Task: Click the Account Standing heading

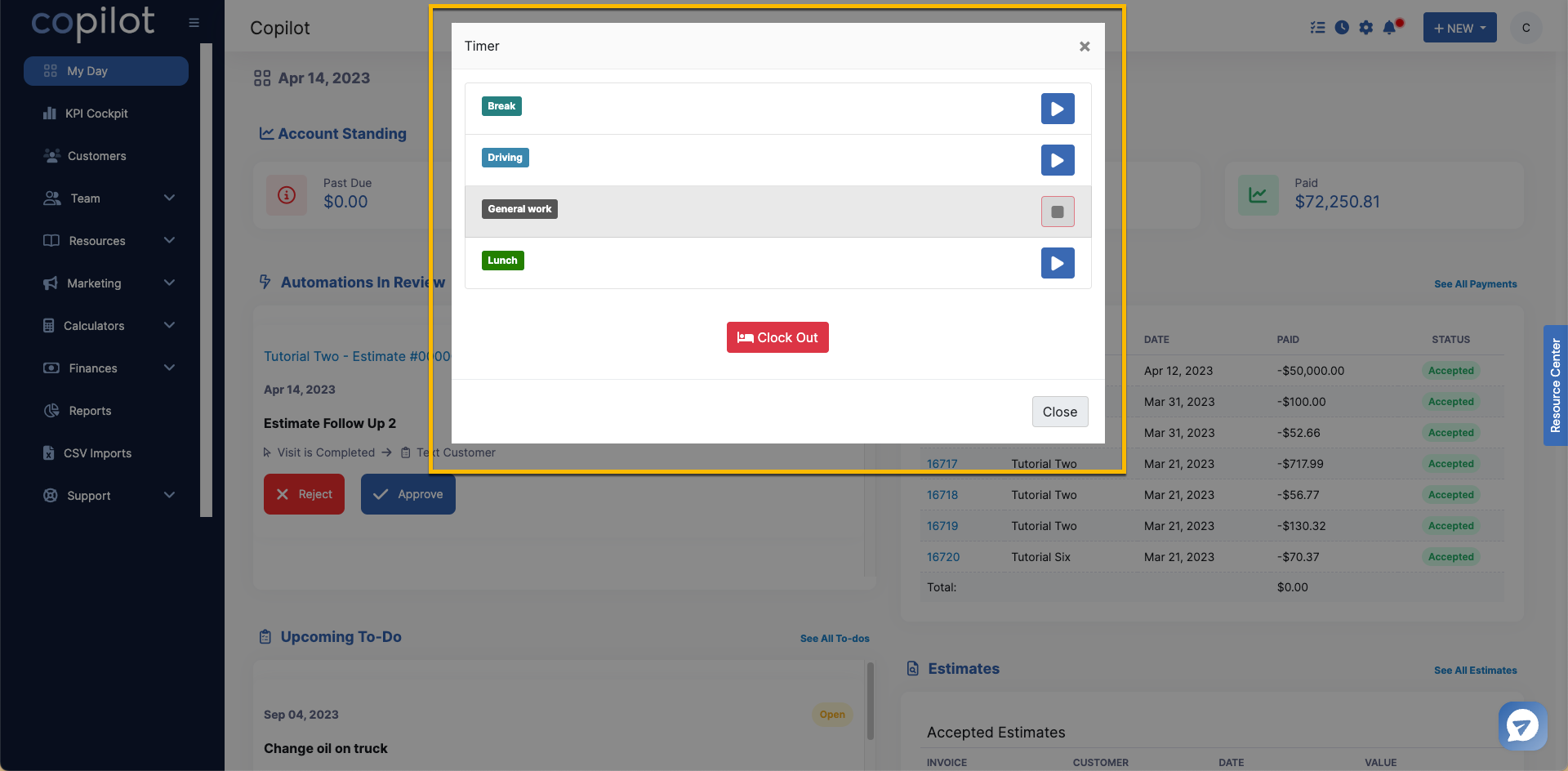Action: click(342, 133)
